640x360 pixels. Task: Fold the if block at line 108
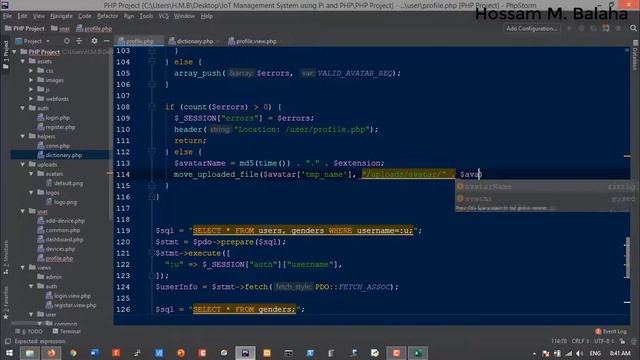click(x=152, y=107)
